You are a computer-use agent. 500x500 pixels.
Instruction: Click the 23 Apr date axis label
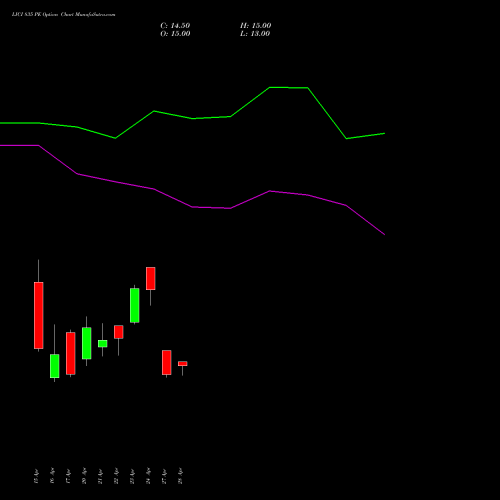point(132,476)
